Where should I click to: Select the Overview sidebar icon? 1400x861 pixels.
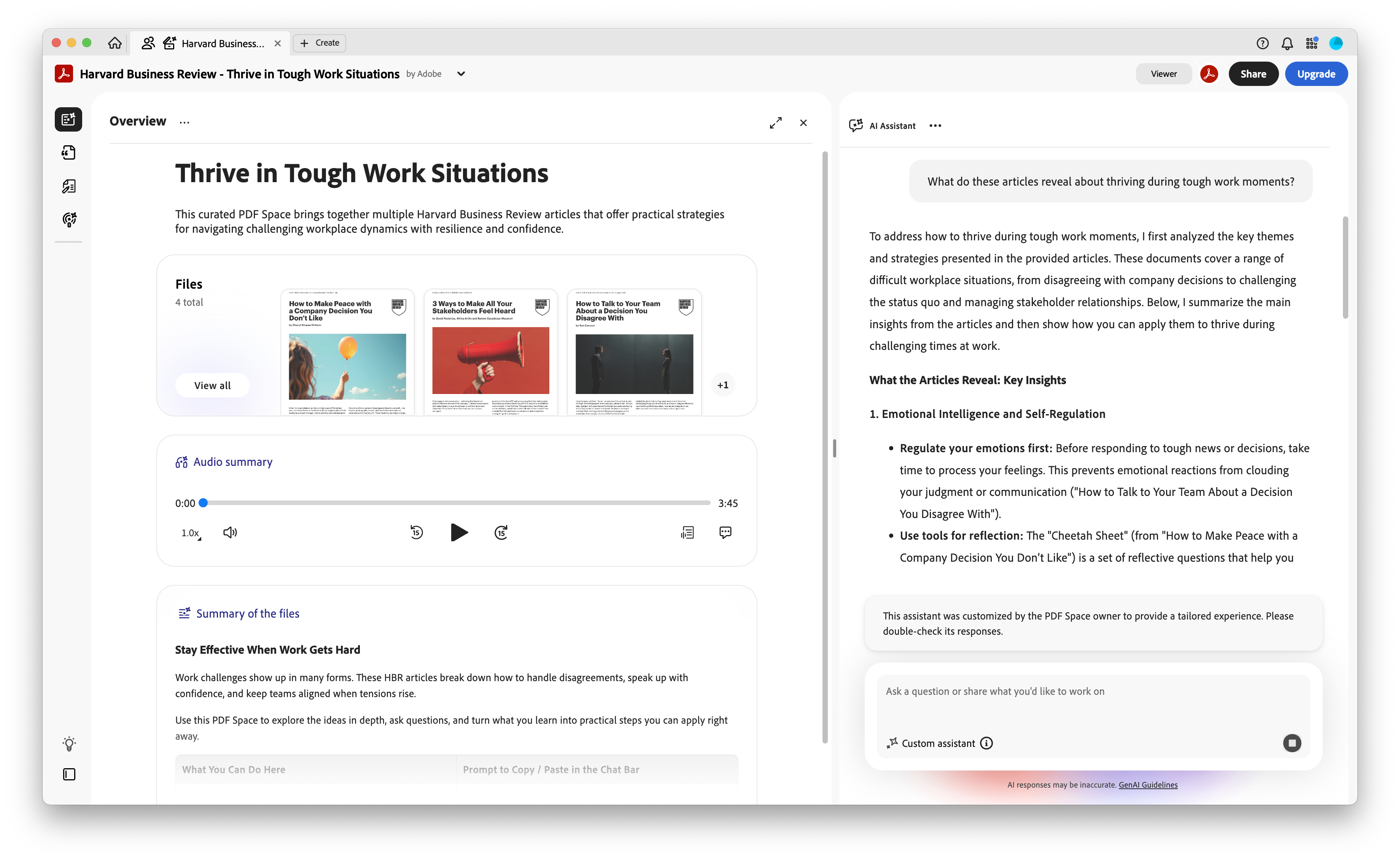coord(68,119)
